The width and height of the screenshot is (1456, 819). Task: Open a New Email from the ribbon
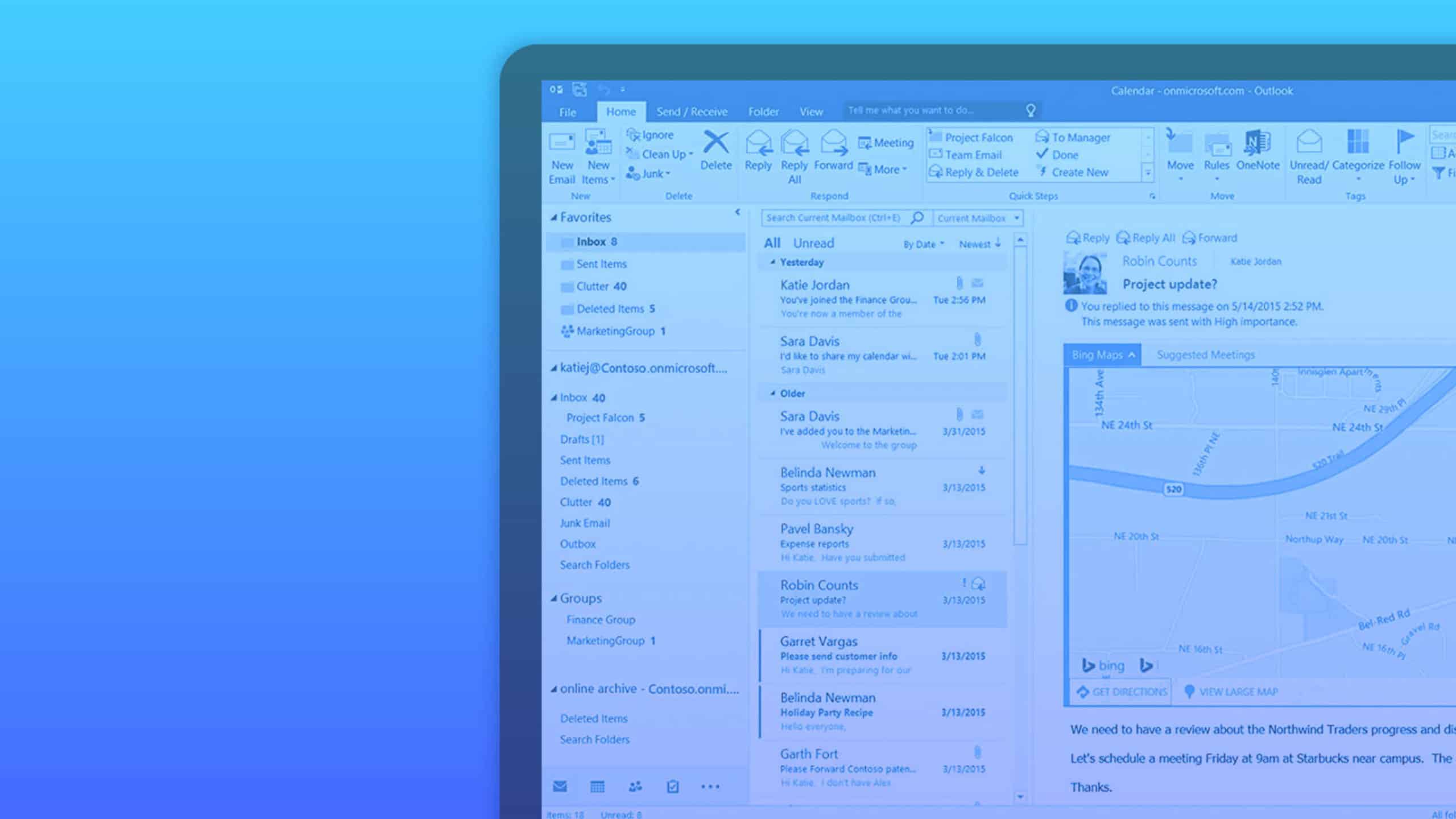[562, 156]
